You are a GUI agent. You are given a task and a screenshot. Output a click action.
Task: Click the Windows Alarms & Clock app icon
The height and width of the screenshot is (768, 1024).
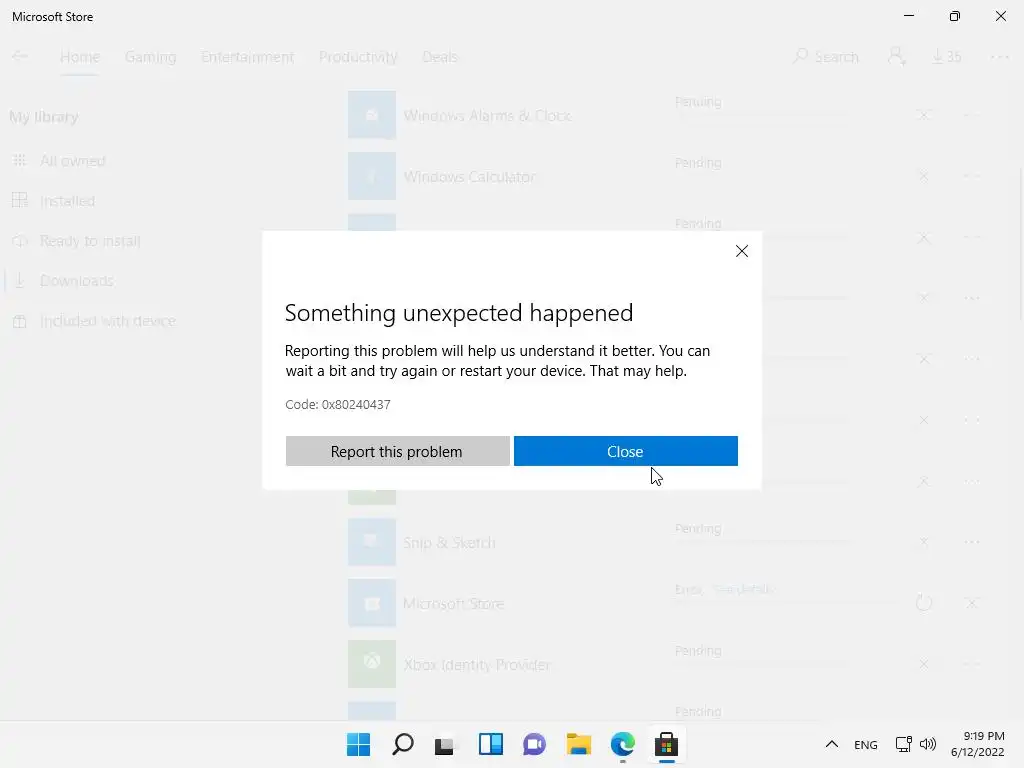tap(372, 115)
